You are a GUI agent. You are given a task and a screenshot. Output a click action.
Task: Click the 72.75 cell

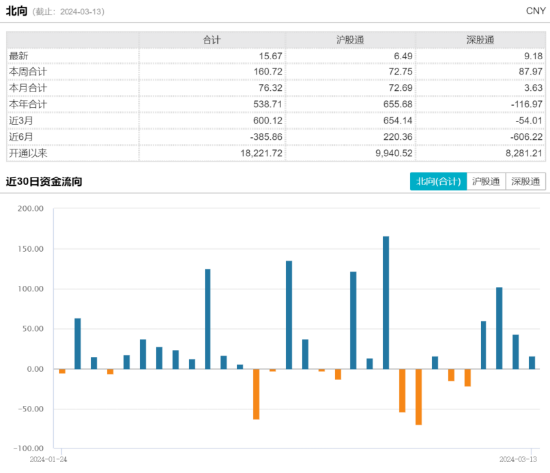[401, 72]
